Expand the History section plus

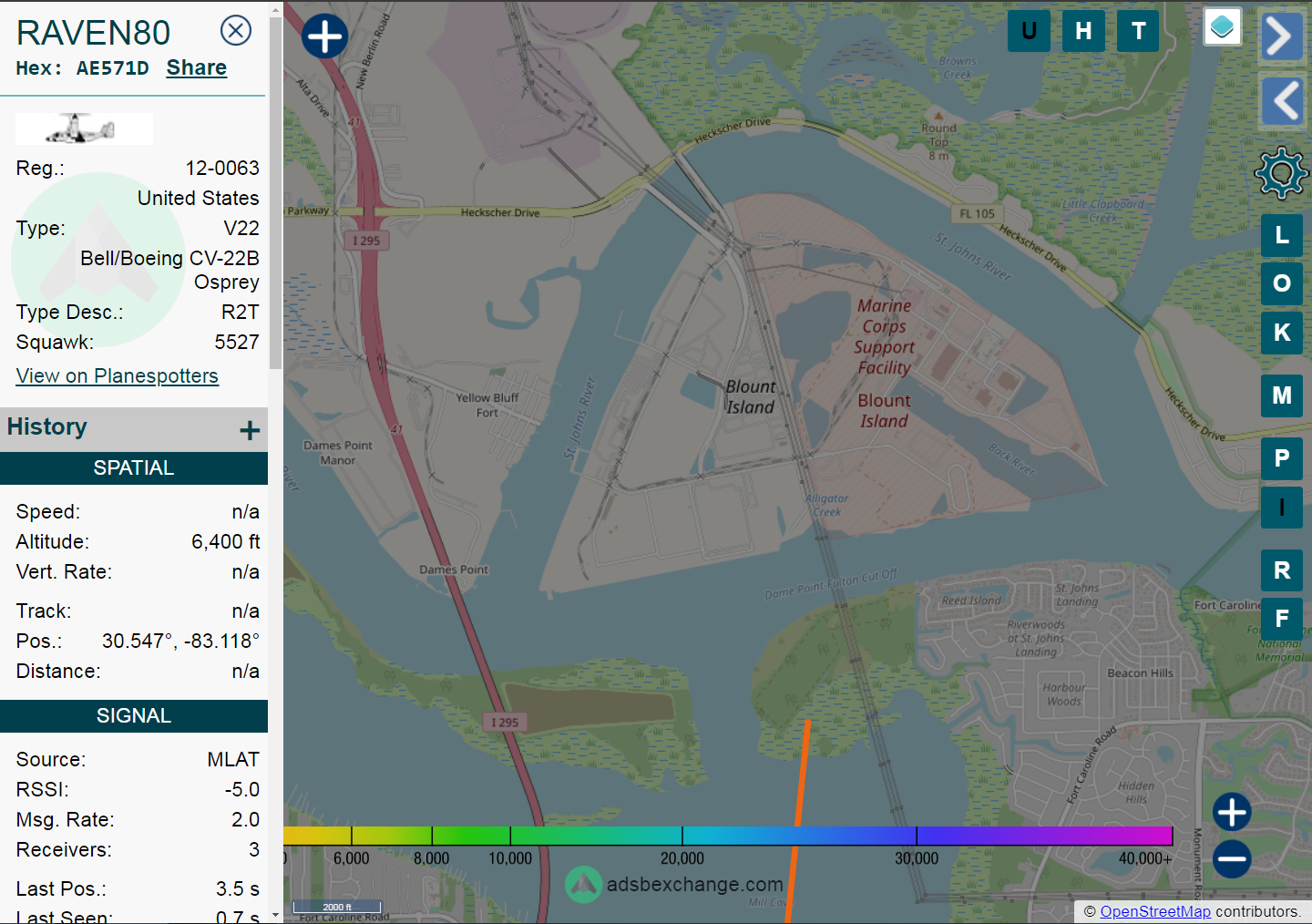pos(250,430)
